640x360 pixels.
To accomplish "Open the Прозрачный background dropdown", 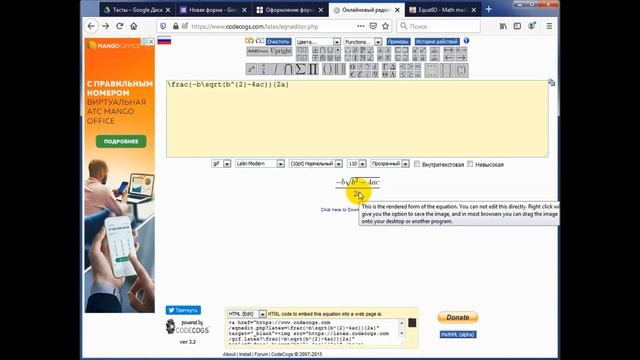I will 389,164.
